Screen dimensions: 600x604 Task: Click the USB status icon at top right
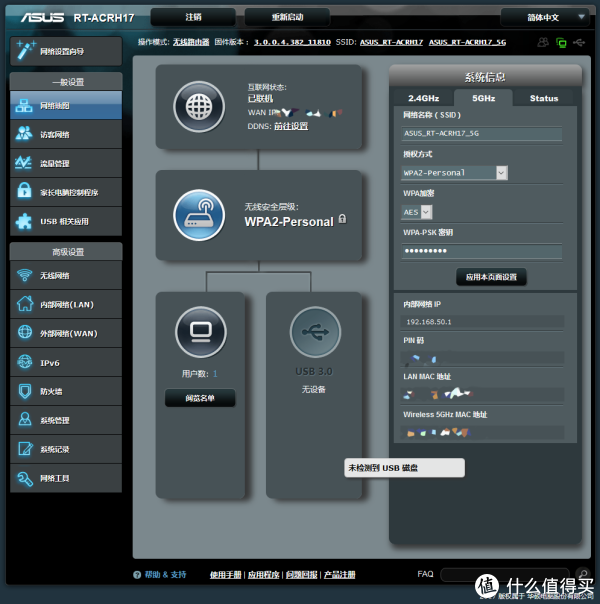pos(579,42)
